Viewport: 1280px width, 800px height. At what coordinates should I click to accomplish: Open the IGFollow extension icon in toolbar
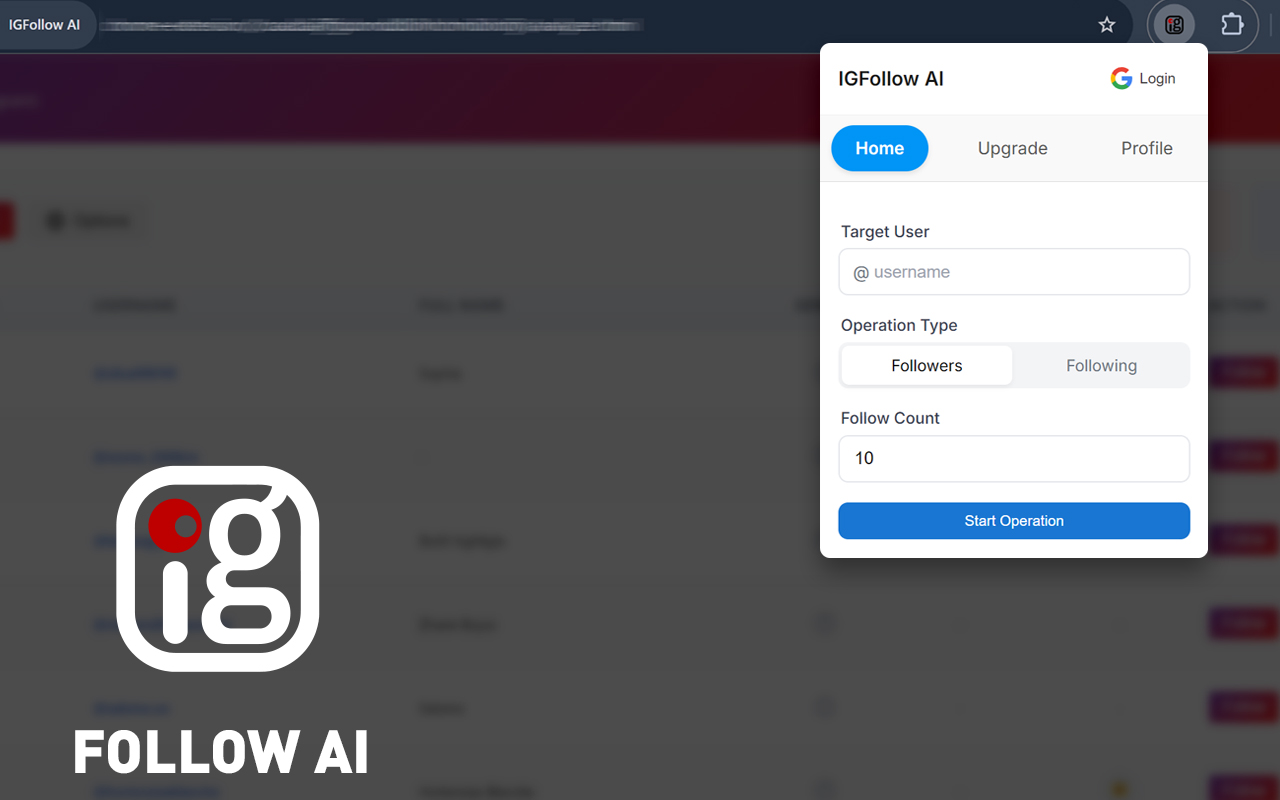pos(1174,25)
